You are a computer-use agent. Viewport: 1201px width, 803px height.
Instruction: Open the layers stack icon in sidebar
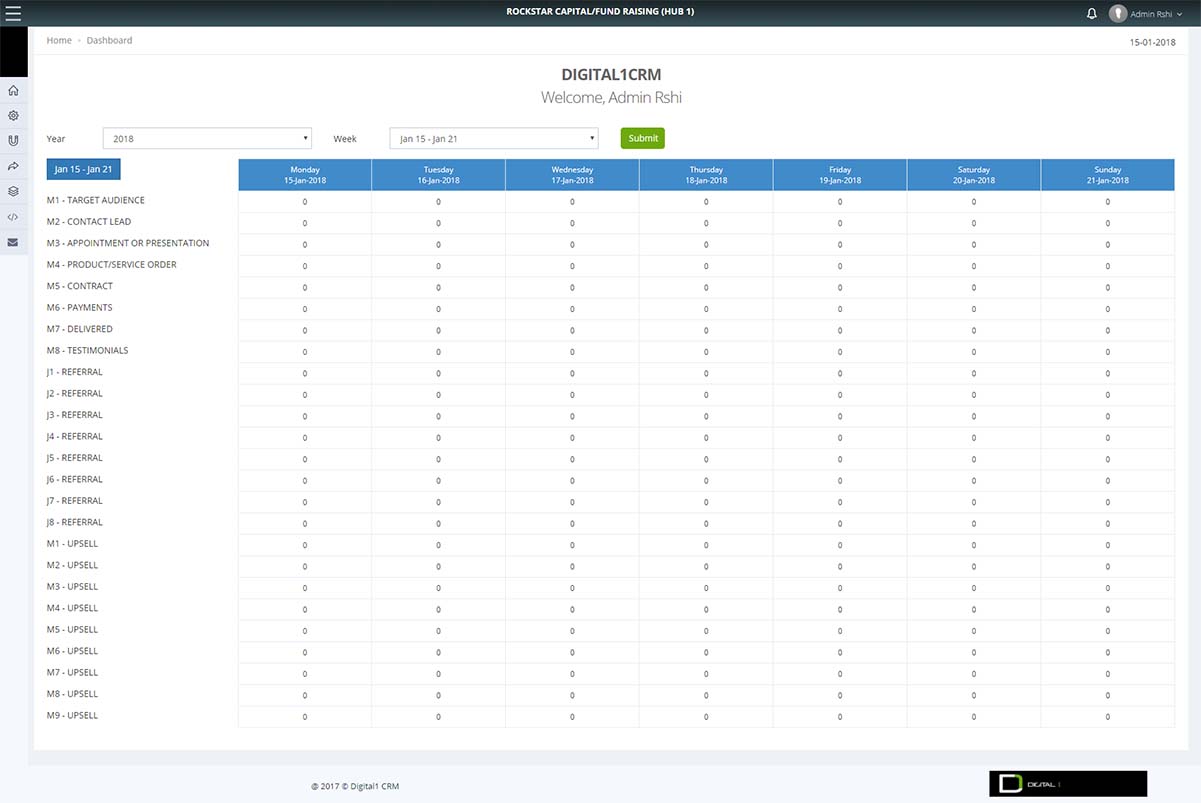[13, 191]
